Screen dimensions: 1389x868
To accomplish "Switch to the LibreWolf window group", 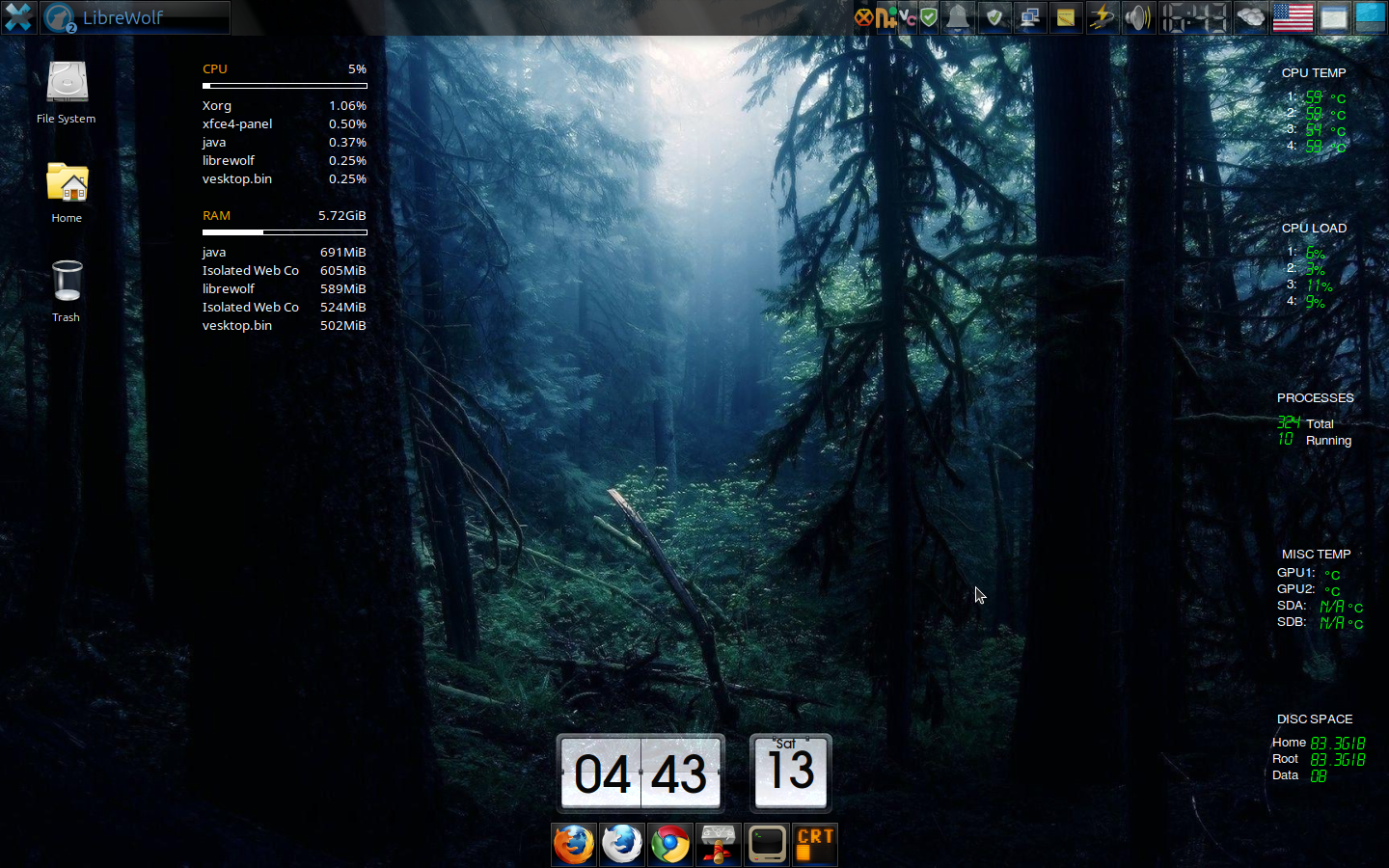I will pos(135,17).
